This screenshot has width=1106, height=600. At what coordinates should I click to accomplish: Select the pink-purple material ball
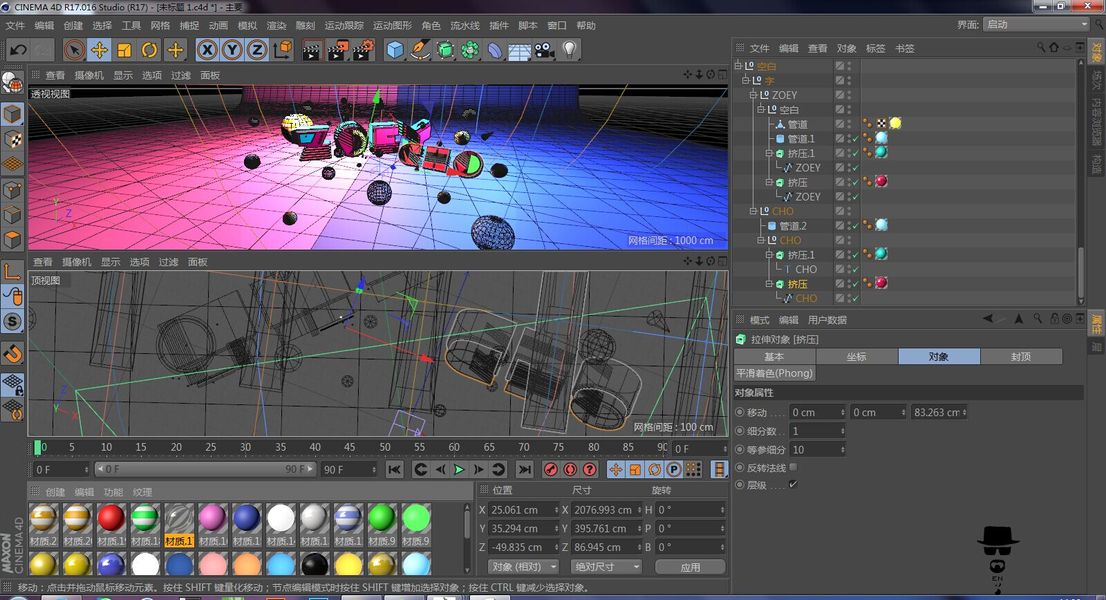212,518
